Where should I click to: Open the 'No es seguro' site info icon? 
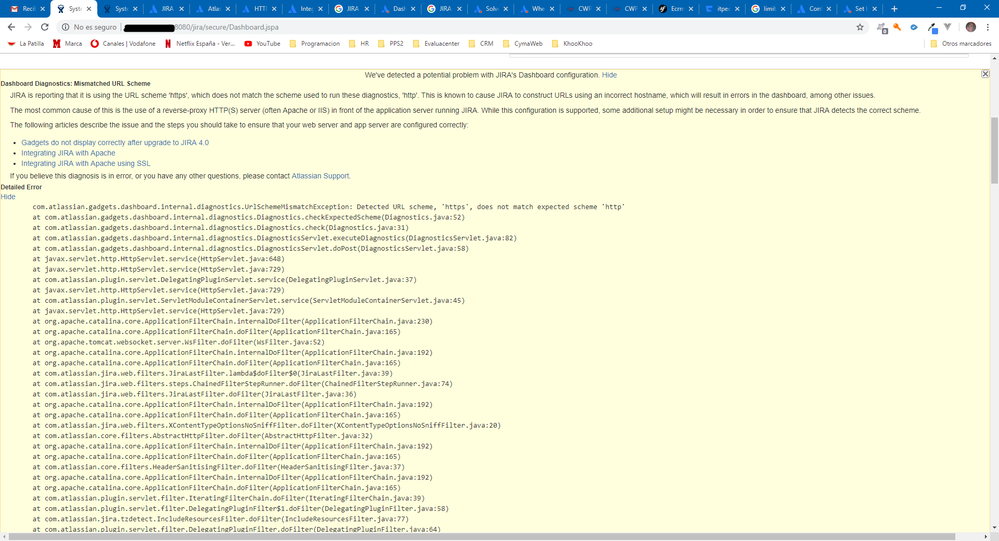[65, 27]
